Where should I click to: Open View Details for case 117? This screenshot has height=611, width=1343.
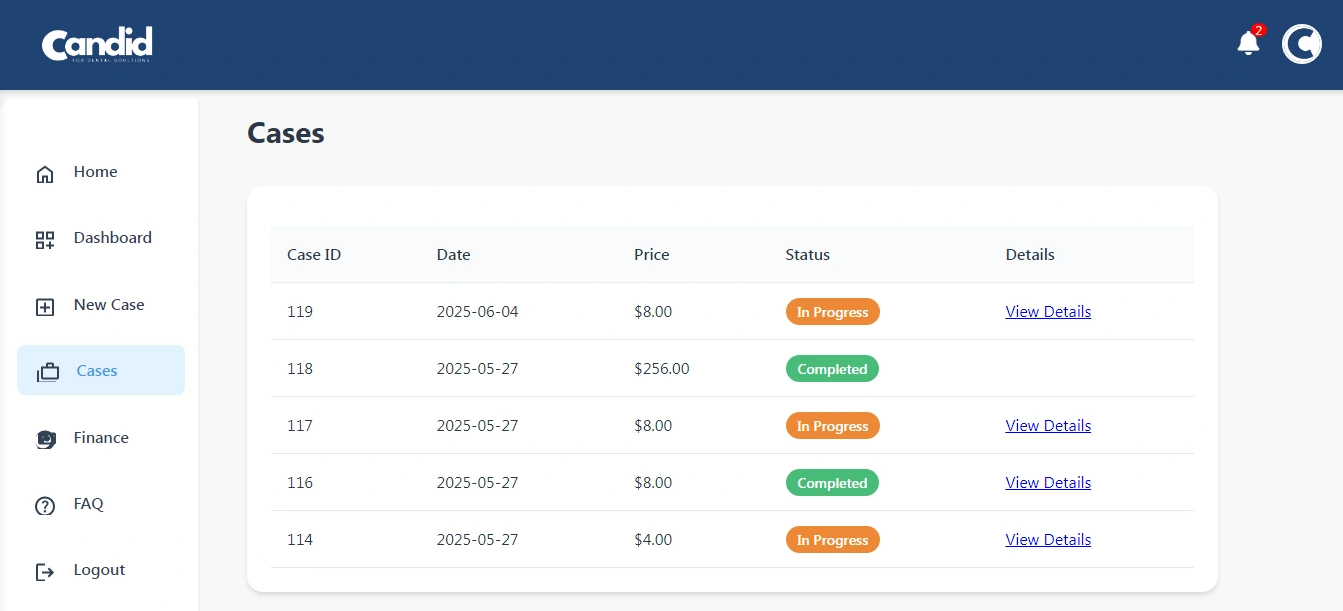coord(1047,426)
